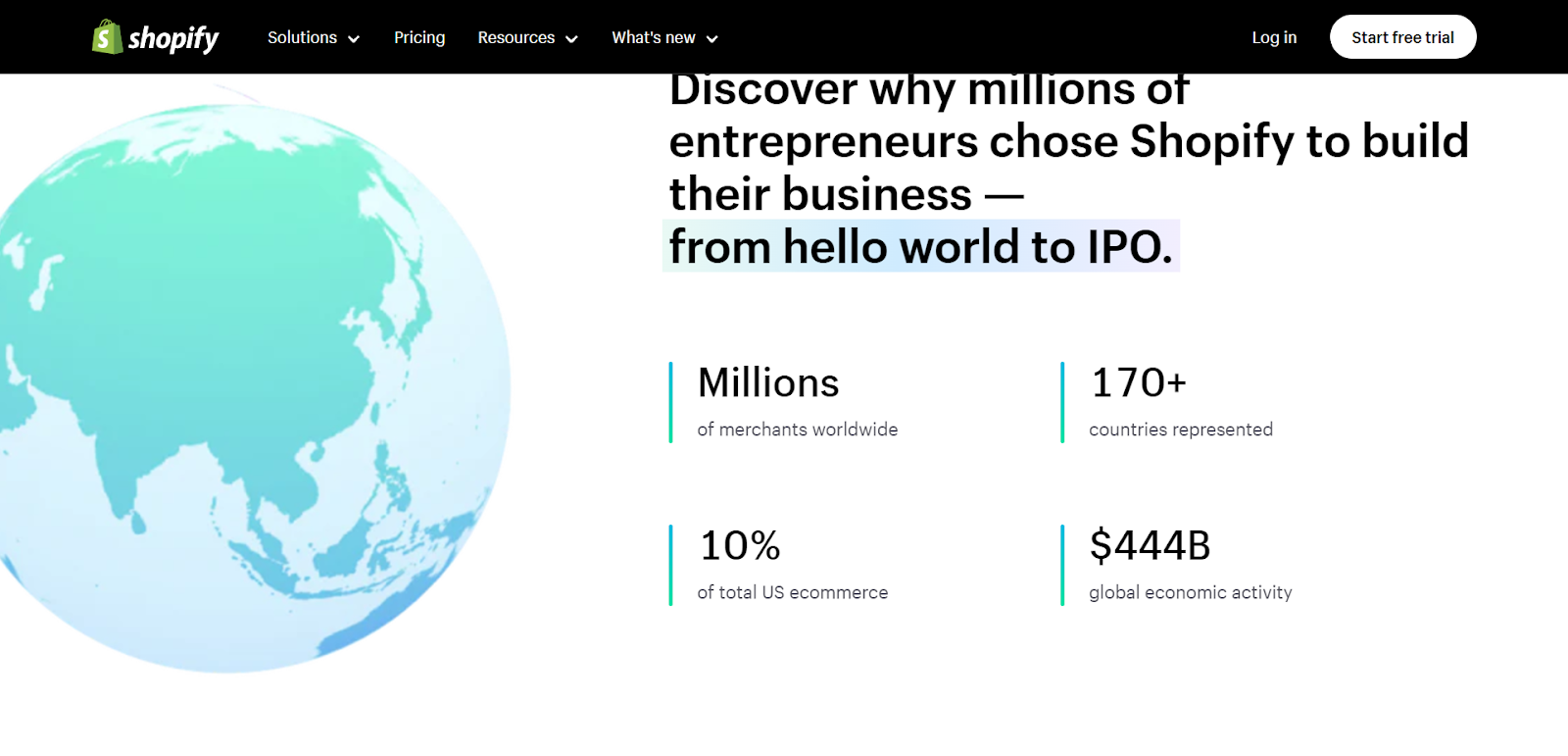Viewport: 1568px width, 756px height.
Task: Expand the Resources chevron arrow
Action: 571,39
